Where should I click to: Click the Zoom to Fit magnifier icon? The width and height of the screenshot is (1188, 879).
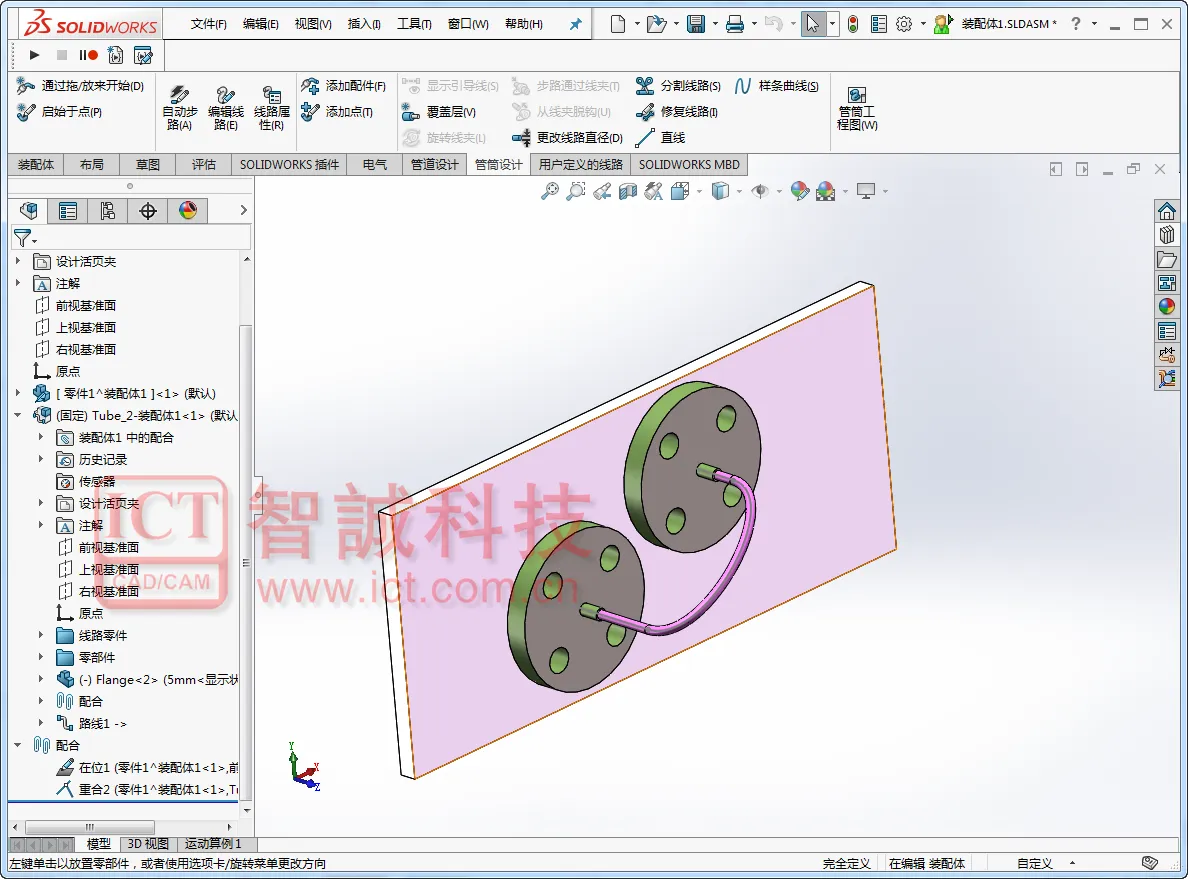click(x=550, y=191)
